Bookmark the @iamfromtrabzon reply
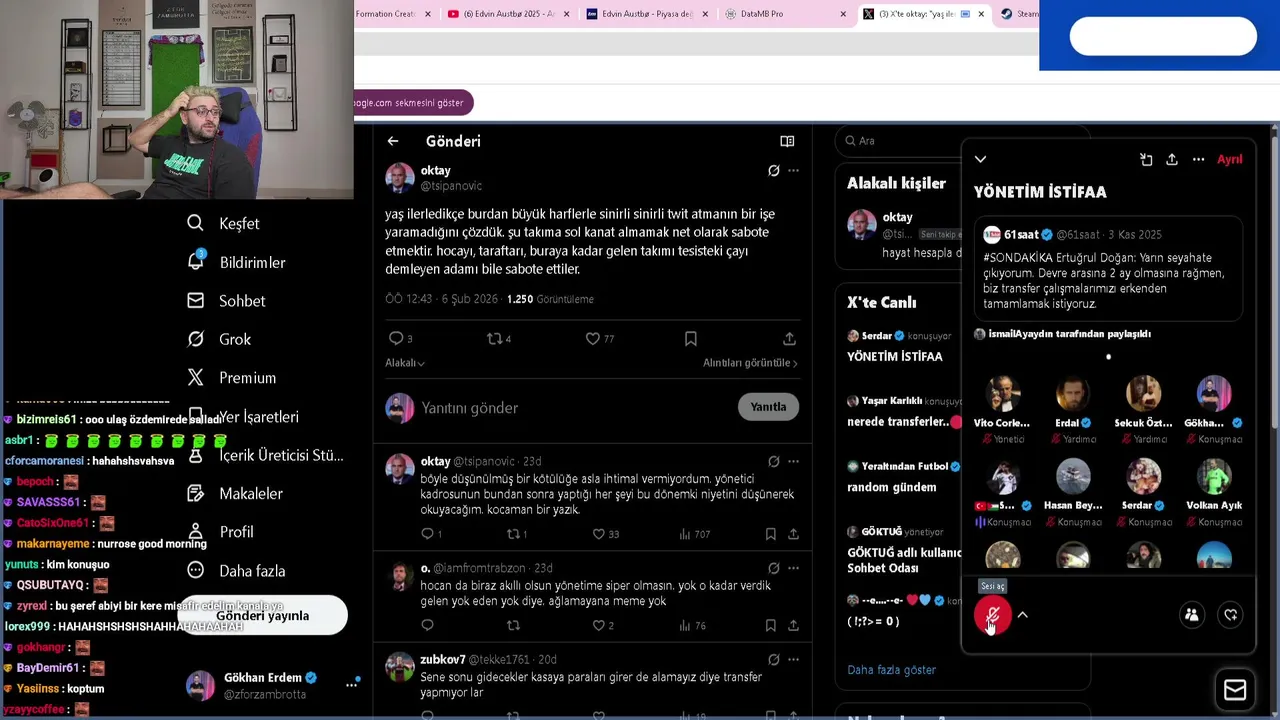This screenshot has height=720, width=1280. (770, 626)
